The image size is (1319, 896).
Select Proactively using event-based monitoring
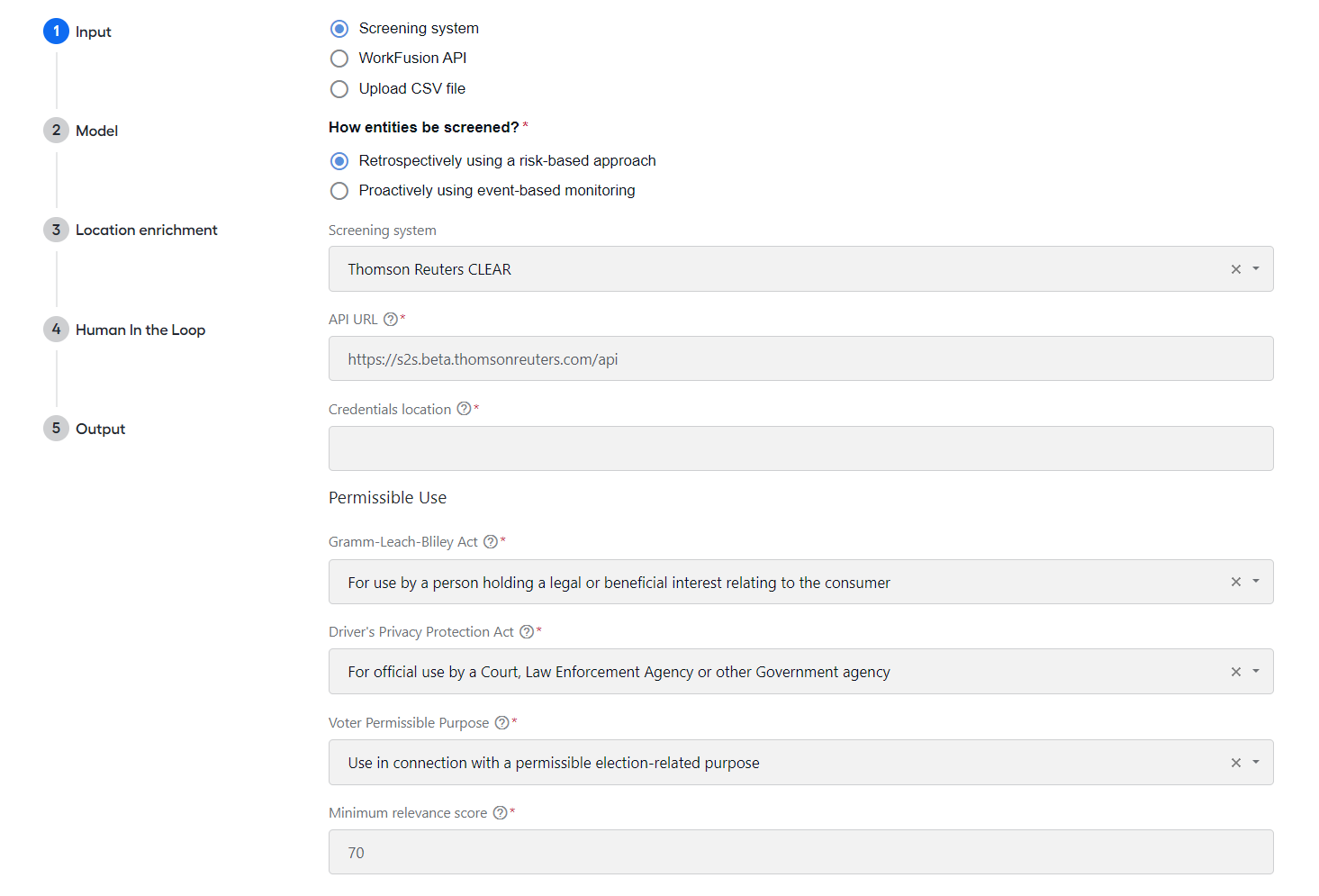tap(339, 191)
